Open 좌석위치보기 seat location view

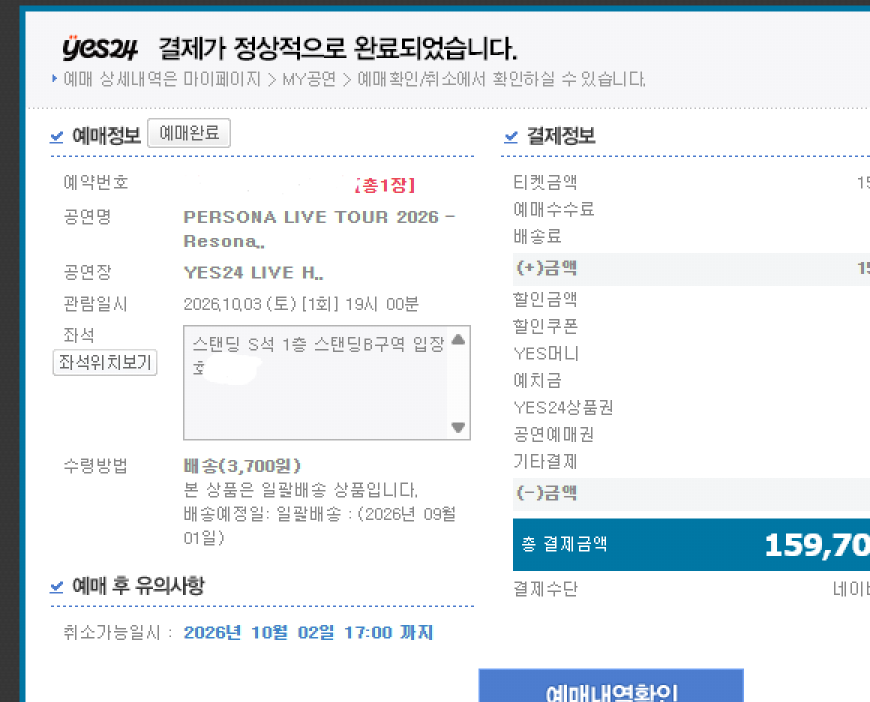[105, 362]
